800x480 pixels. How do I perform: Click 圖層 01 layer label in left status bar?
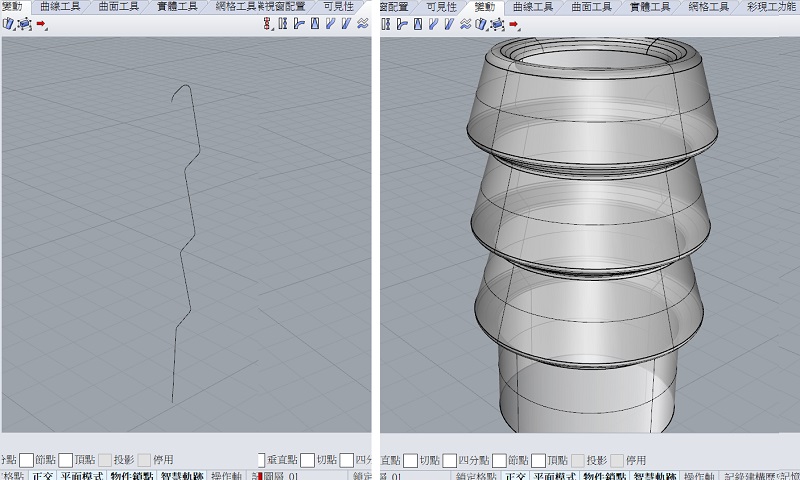pos(281,476)
